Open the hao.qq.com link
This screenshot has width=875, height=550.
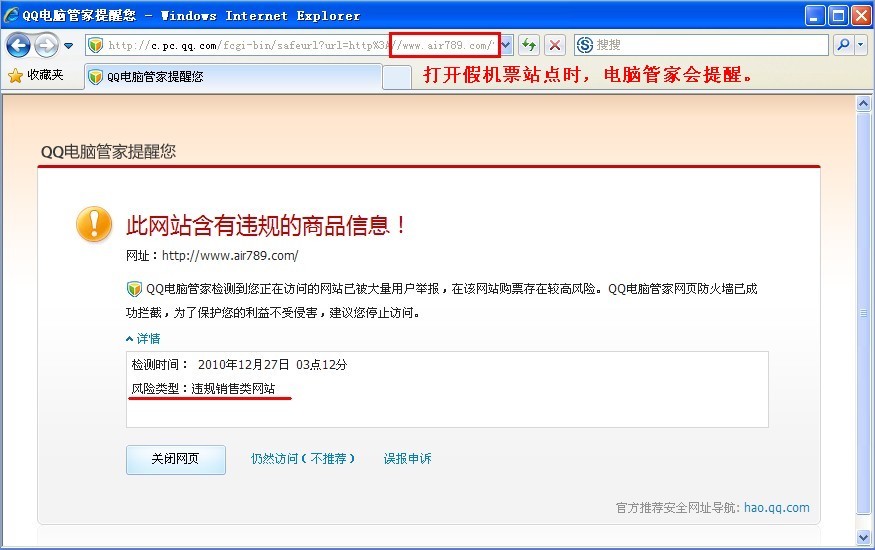(x=776, y=508)
